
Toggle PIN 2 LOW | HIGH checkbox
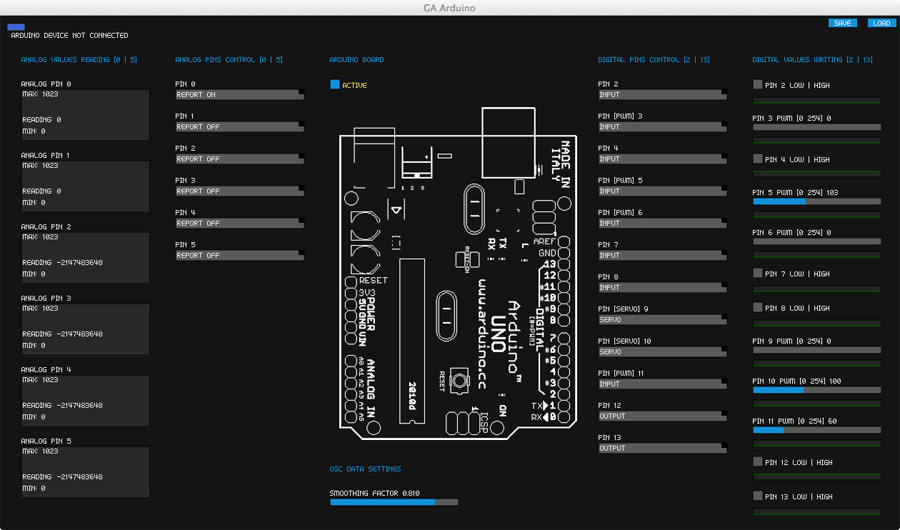point(758,84)
